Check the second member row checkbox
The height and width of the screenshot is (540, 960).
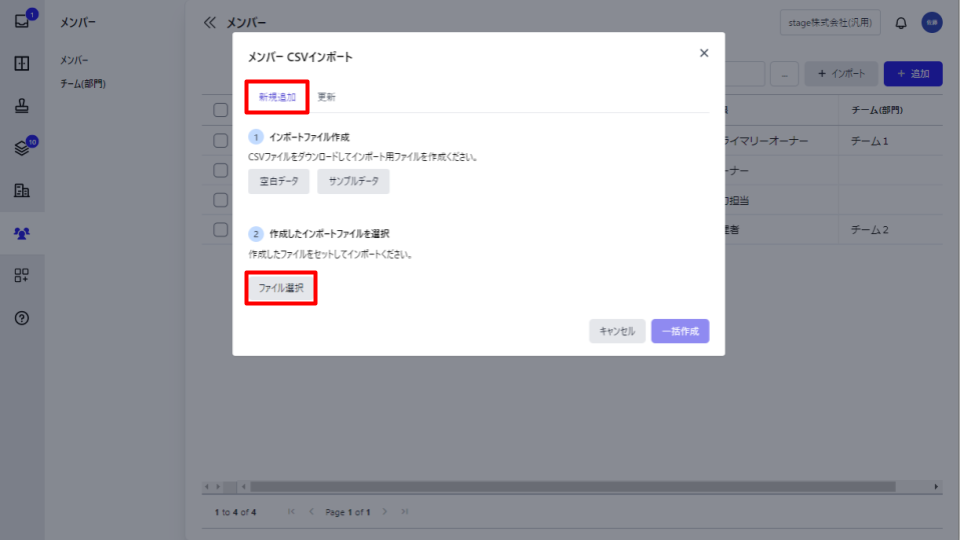pos(220,170)
